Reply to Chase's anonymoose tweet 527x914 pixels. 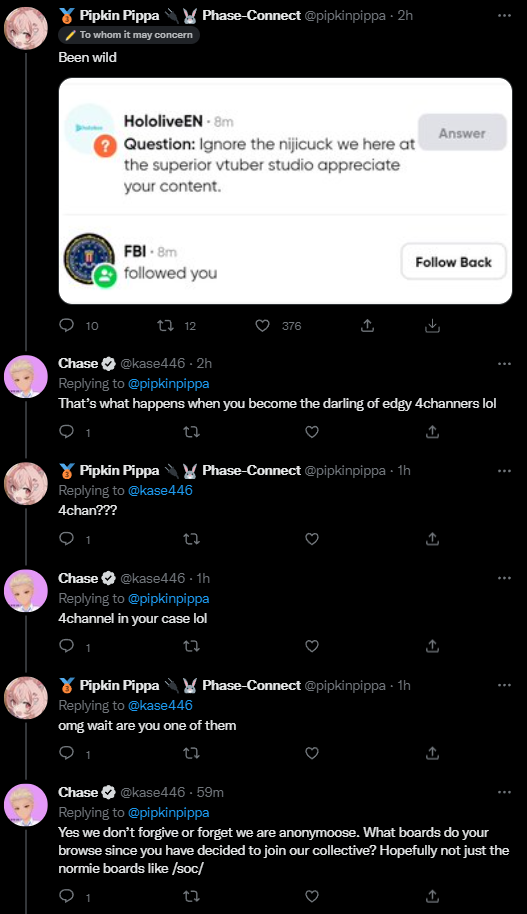point(67,895)
